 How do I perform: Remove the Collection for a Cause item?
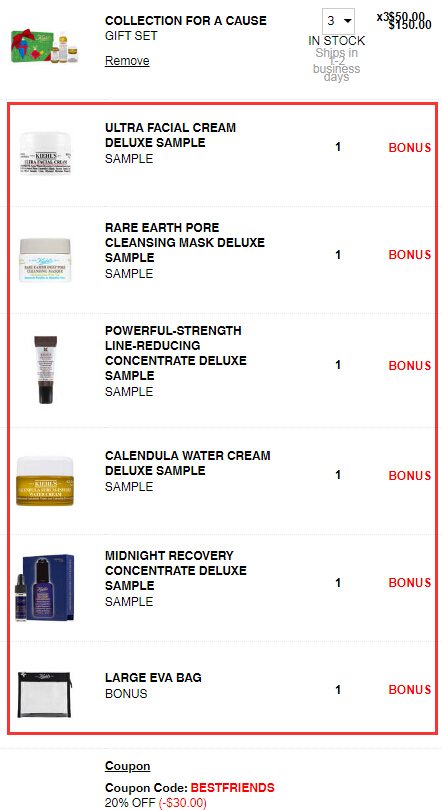tap(127, 61)
